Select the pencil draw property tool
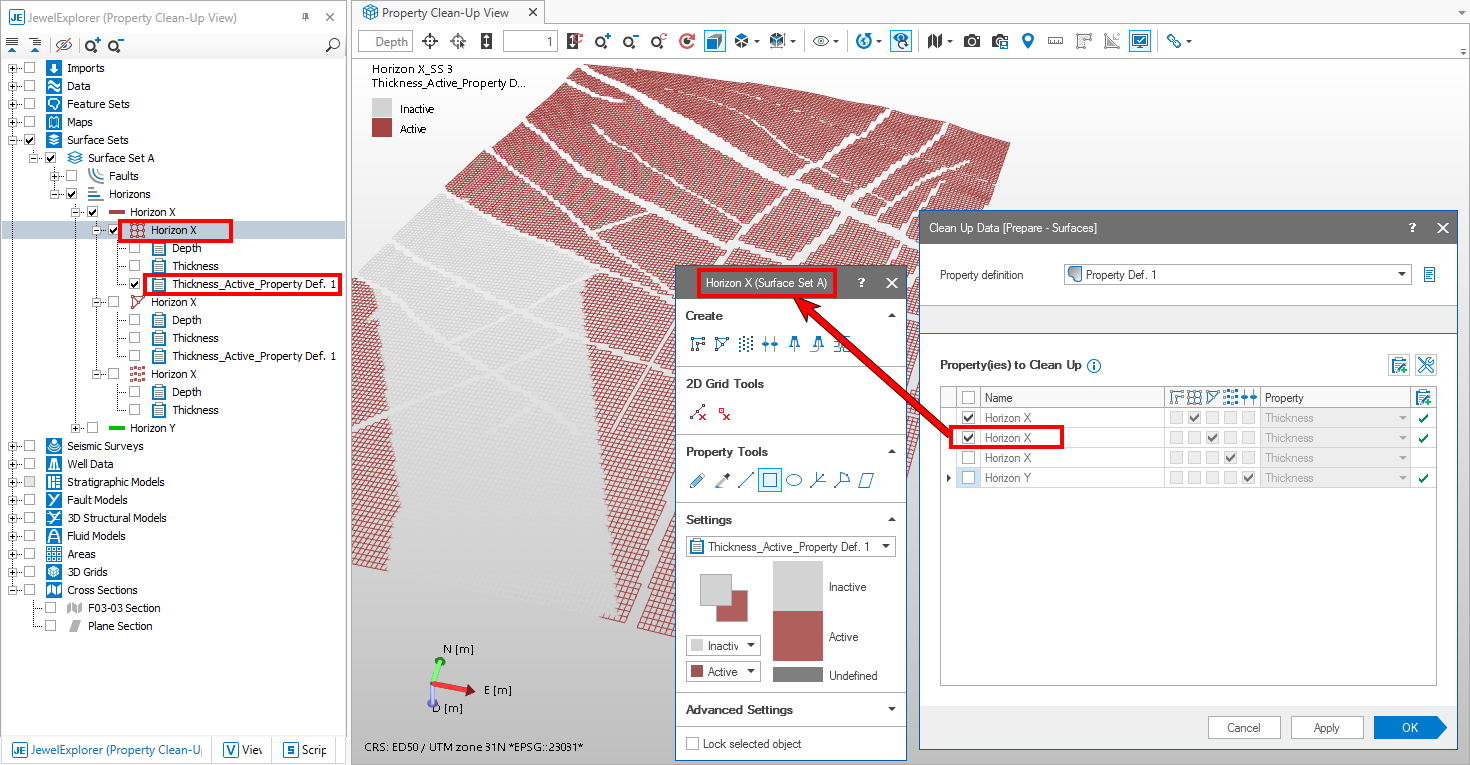 (697, 481)
